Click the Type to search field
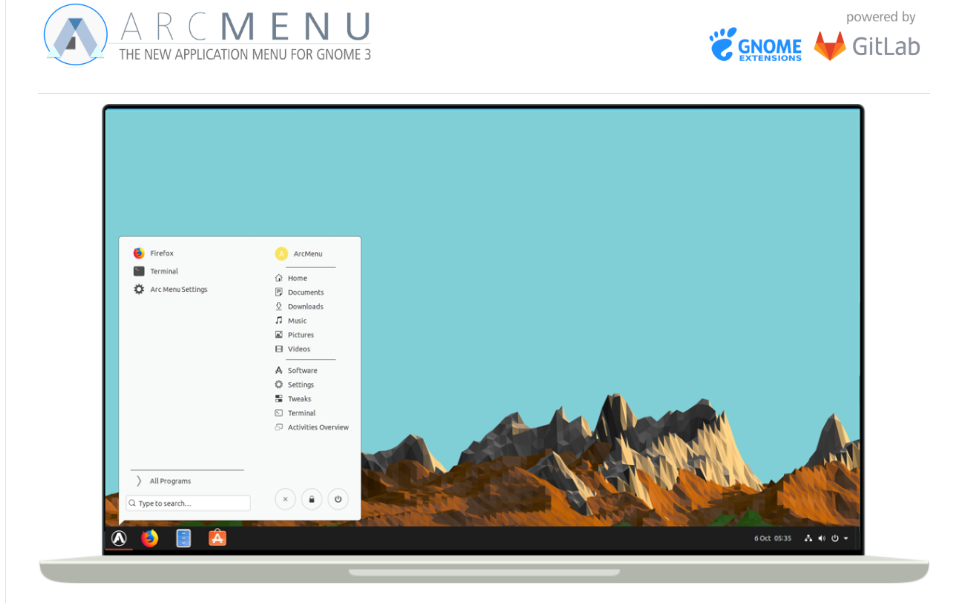956x603 pixels. click(188, 504)
